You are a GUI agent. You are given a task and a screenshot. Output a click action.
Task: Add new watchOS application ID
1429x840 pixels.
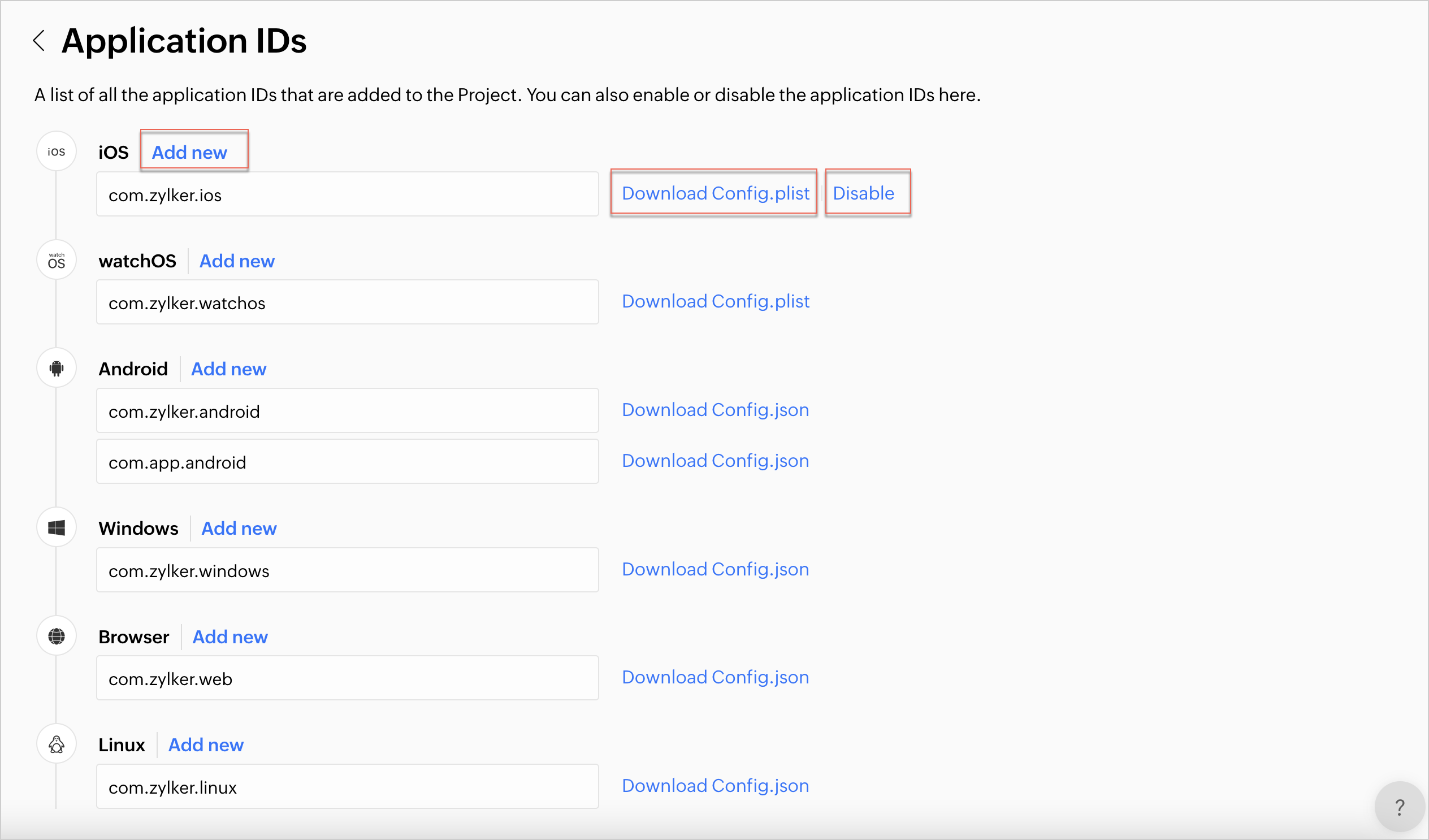click(236, 261)
